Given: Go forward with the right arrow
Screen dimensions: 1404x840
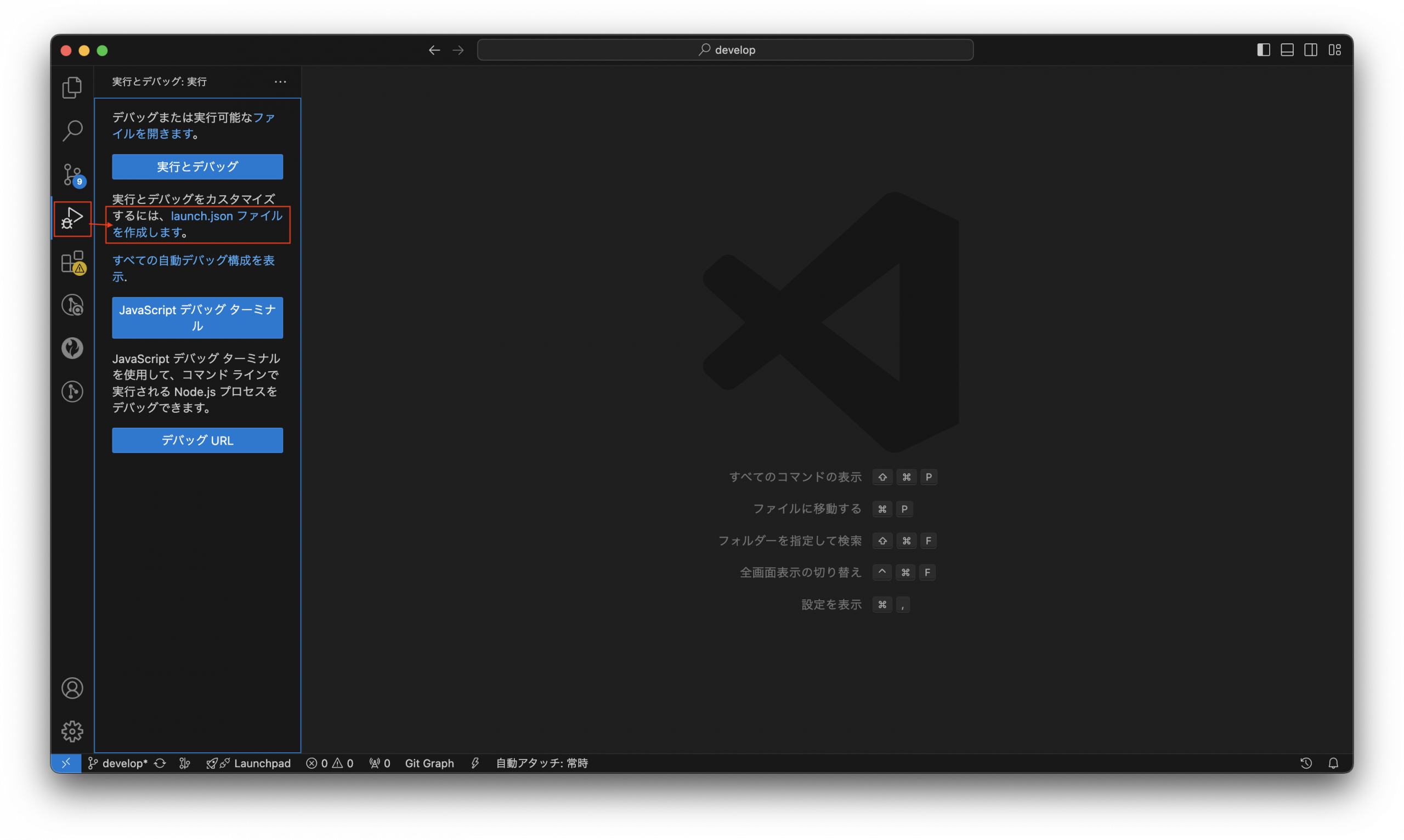Looking at the screenshot, I should 458,50.
